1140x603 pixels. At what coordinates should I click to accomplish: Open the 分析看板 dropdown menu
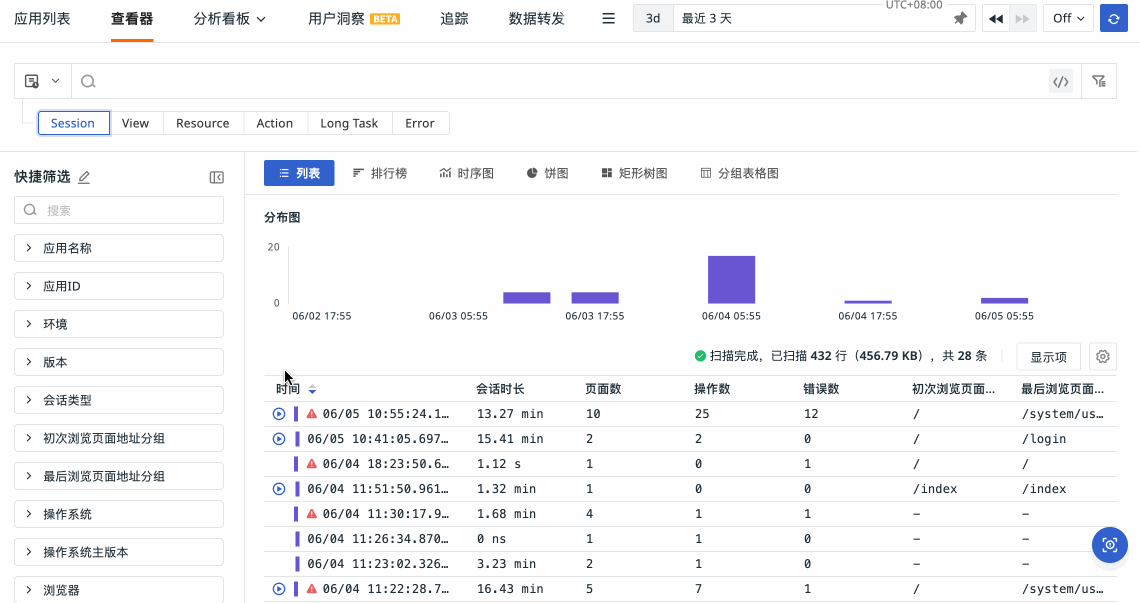click(229, 19)
